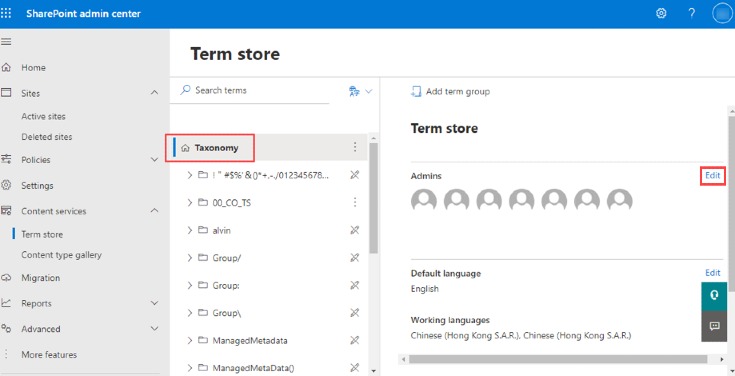Click the search magnifier icon
Viewport: 735px width, 376px height.
click(186, 90)
